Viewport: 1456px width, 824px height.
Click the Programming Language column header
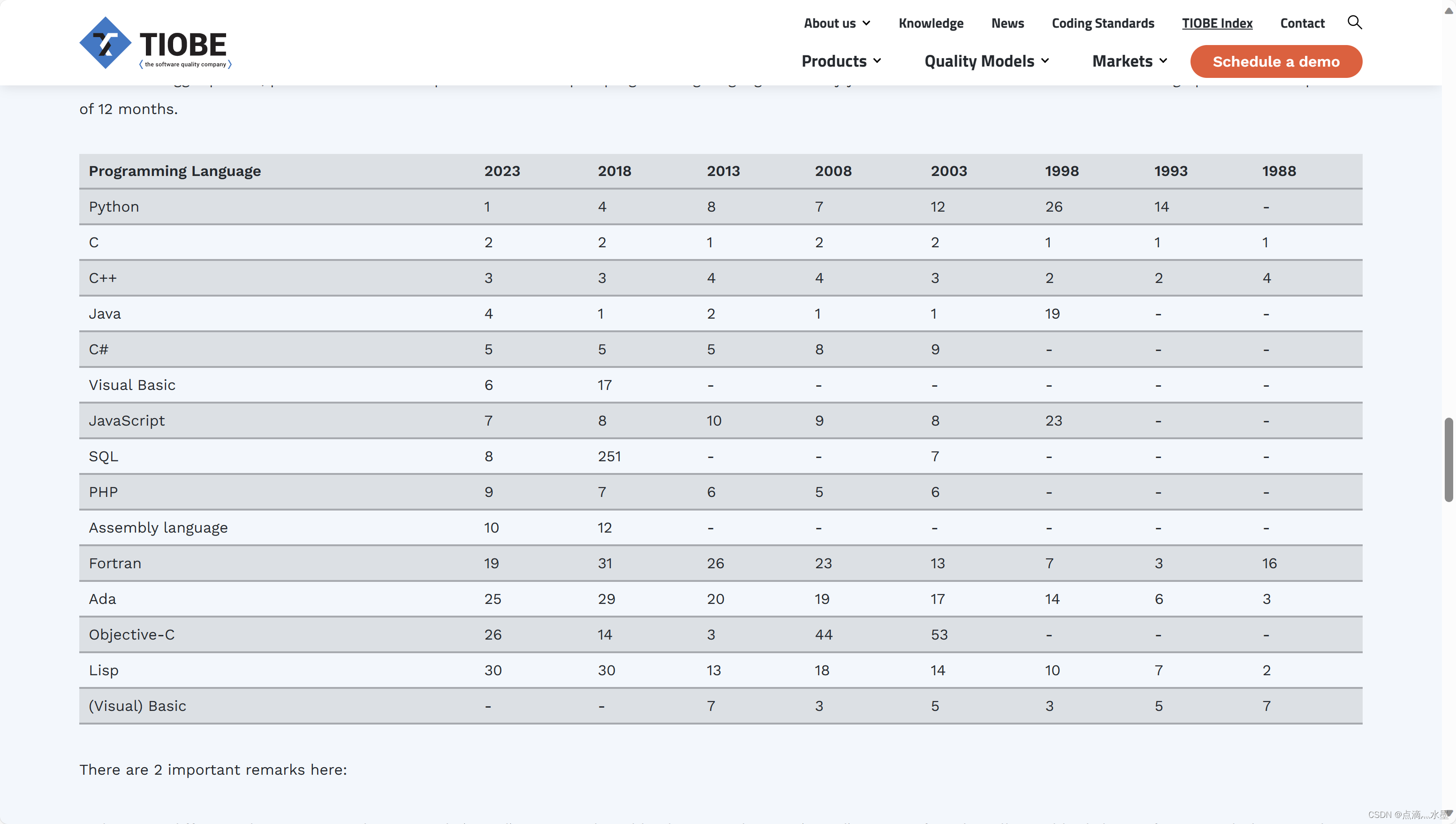coord(175,171)
